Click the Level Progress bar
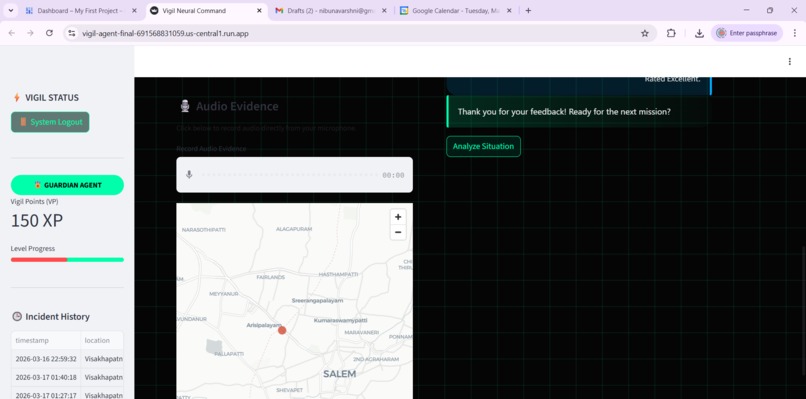This screenshot has width=806, height=399. tap(67, 260)
